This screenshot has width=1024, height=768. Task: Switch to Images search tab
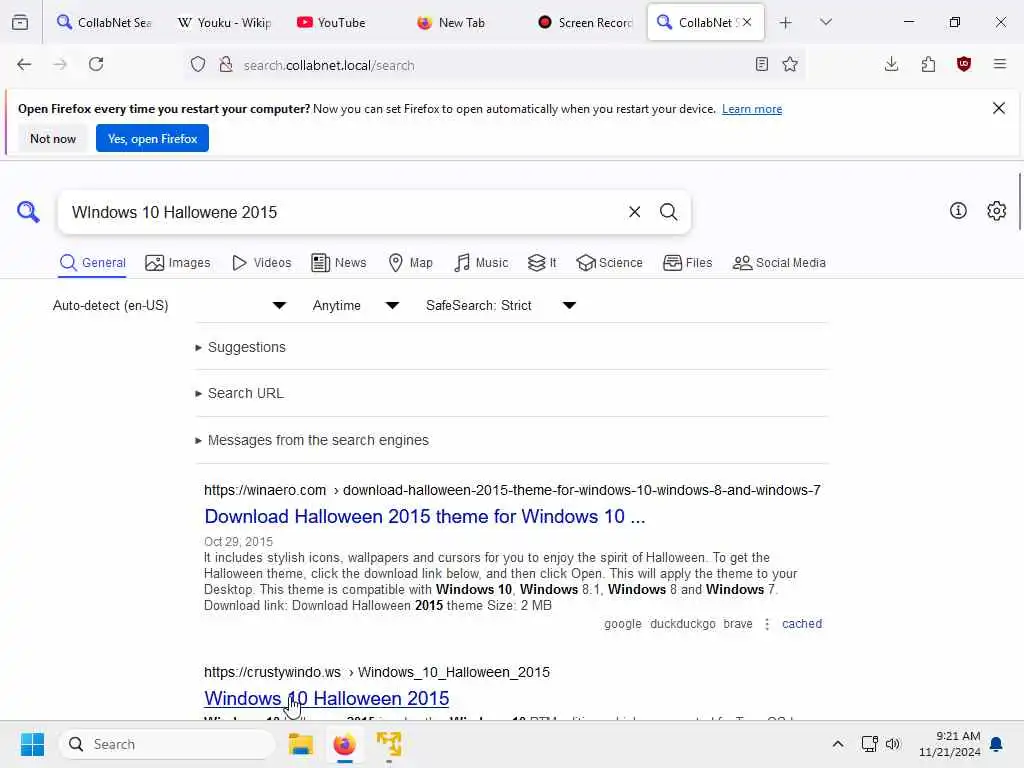click(x=178, y=263)
